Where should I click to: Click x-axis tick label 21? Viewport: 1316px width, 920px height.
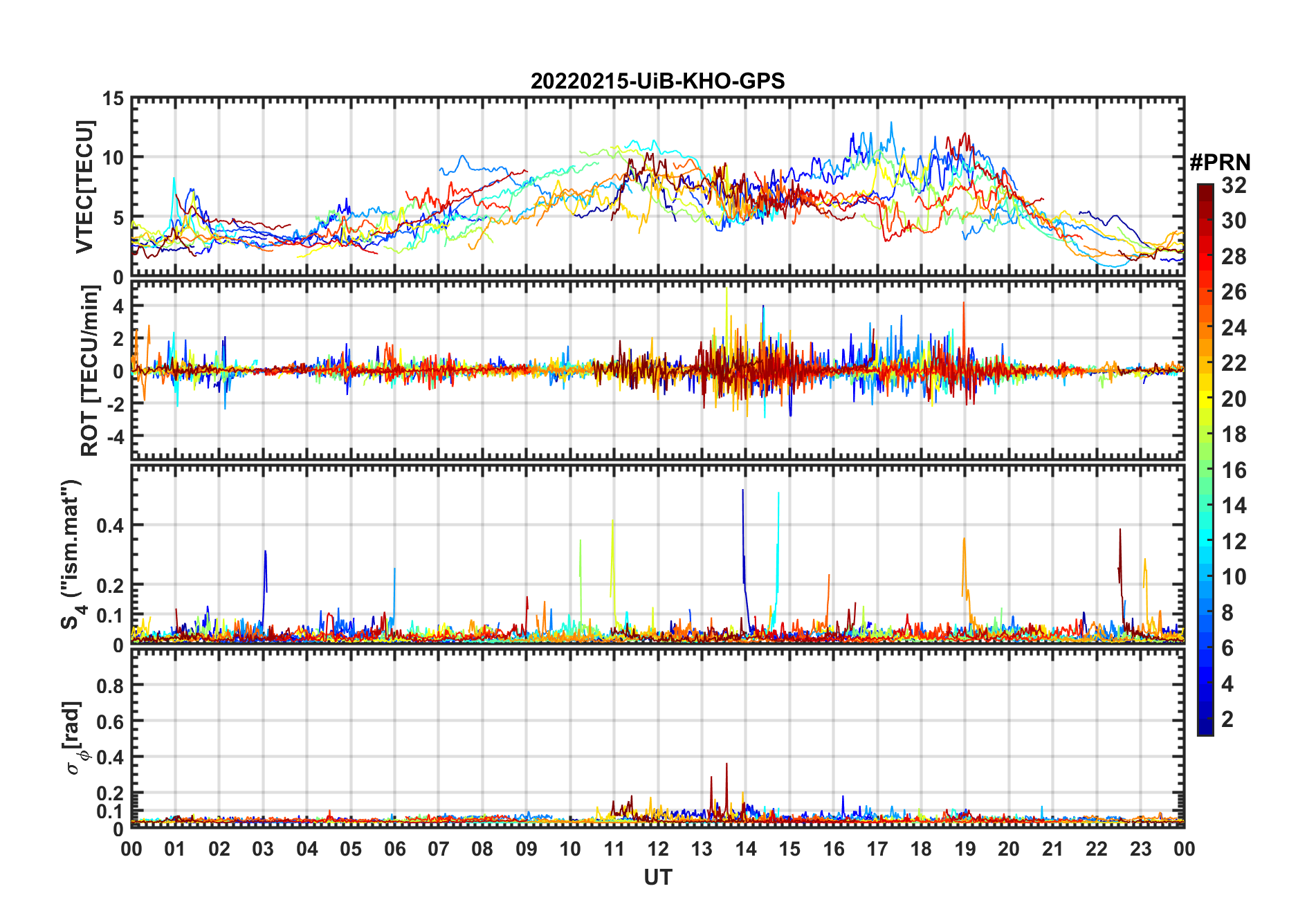click(1052, 849)
